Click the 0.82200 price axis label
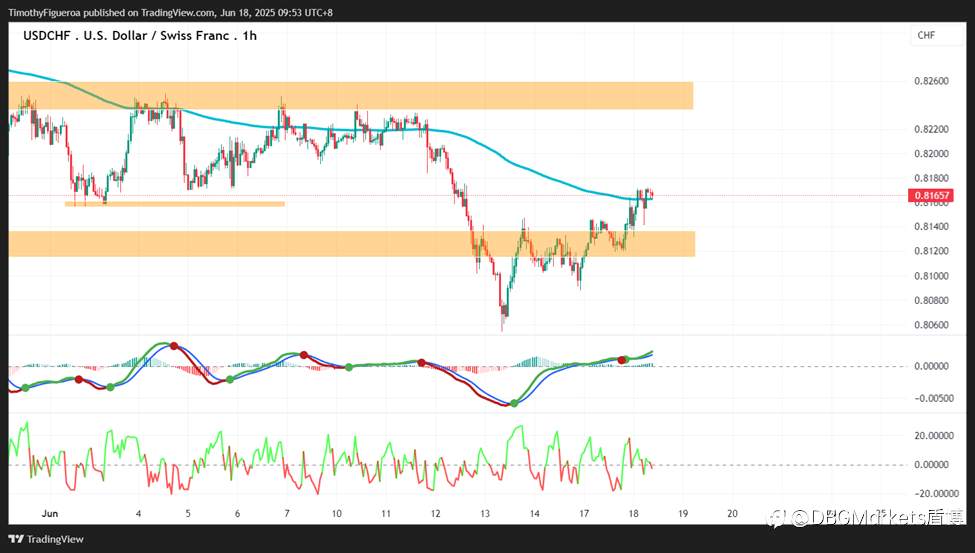The height and width of the screenshot is (553, 975). point(931,129)
